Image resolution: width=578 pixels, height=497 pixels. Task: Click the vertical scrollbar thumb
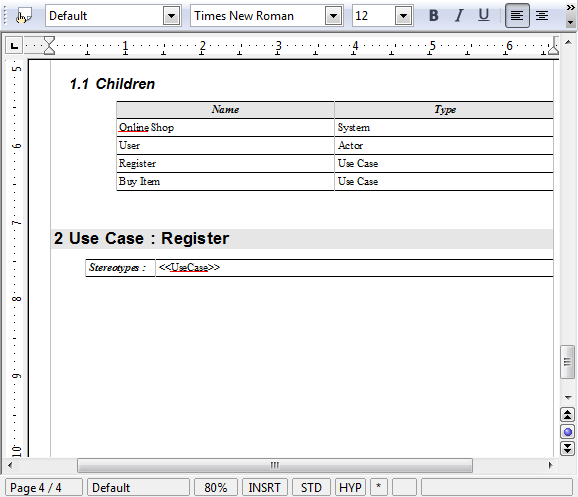click(x=567, y=362)
